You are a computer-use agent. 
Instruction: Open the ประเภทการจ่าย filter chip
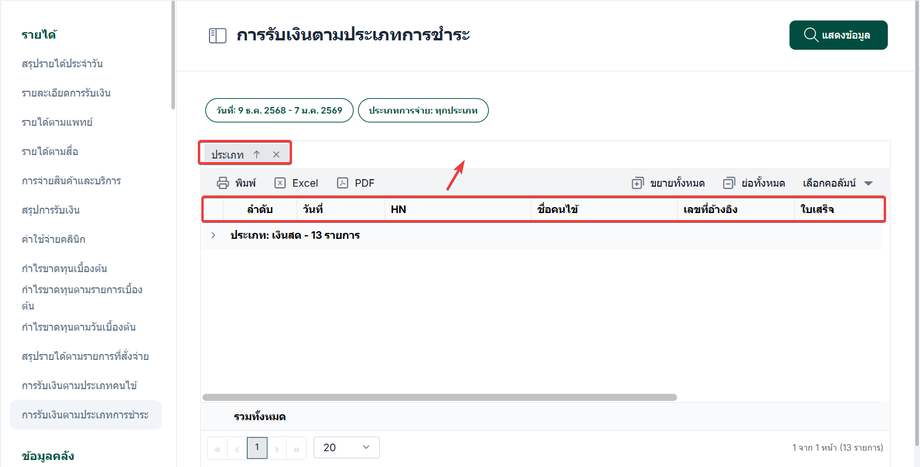[423, 110]
